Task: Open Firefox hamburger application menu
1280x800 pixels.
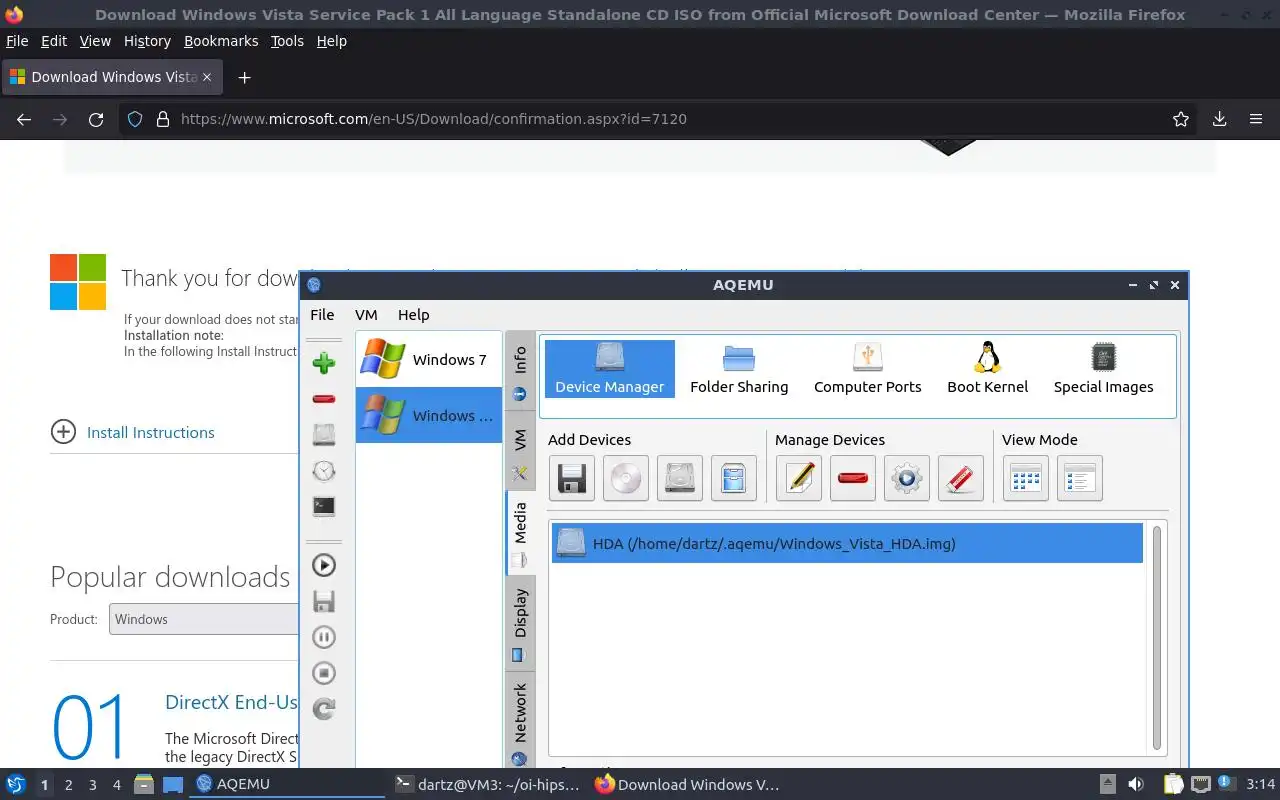Action: click(1256, 119)
